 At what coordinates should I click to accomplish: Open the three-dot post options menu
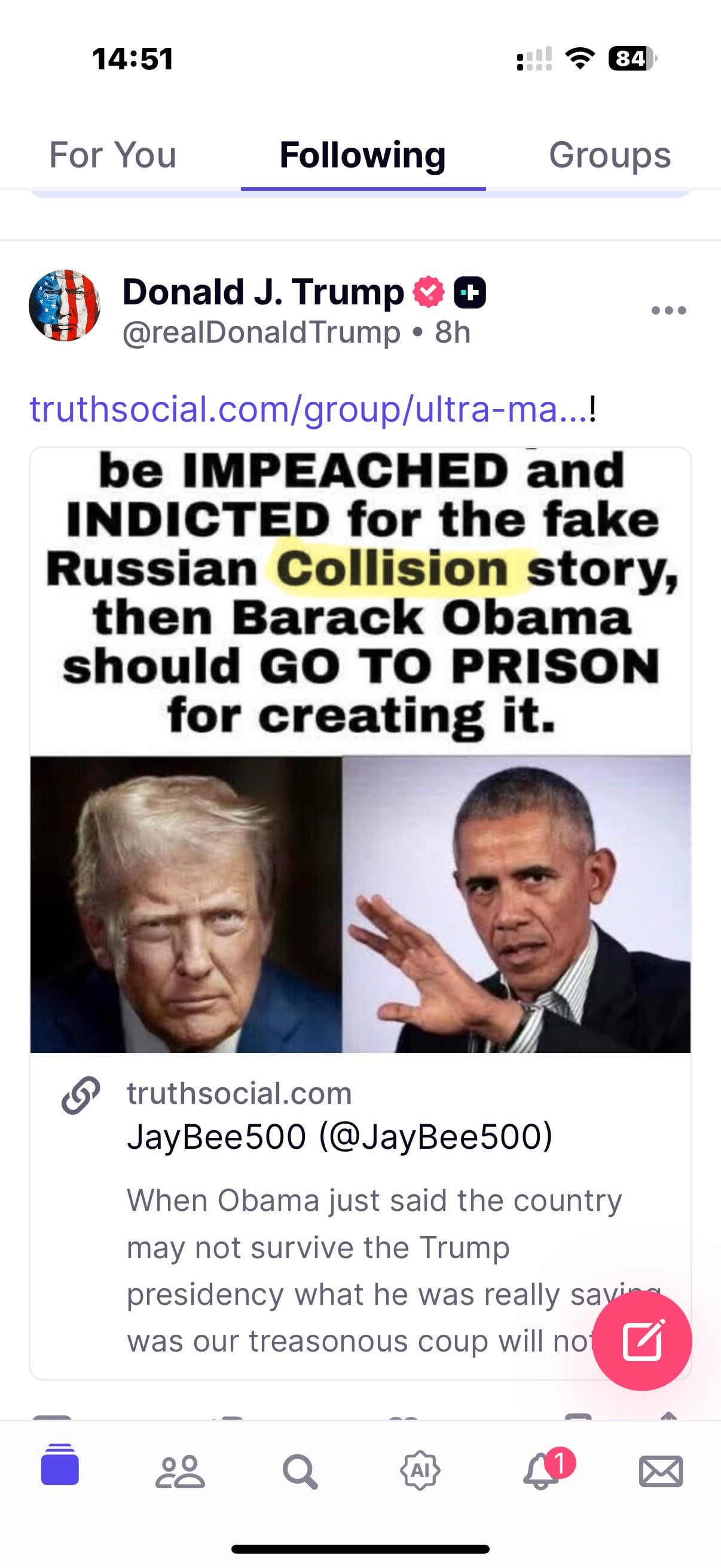pyautogui.click(x=668, y=310)
